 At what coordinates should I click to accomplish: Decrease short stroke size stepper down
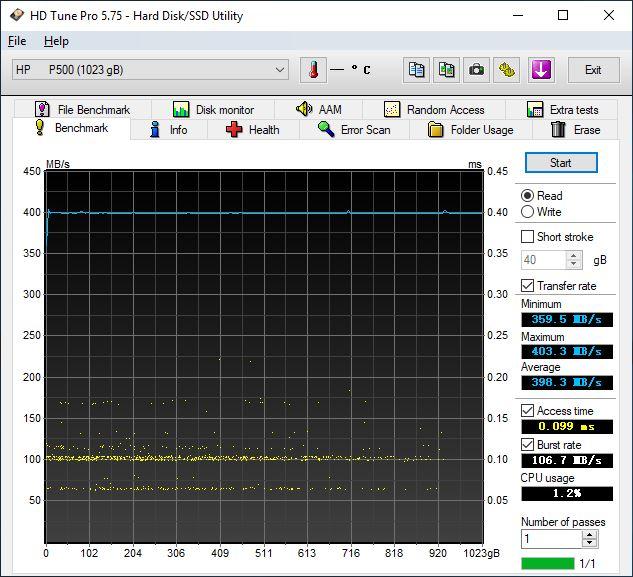click(x=574, y=264)
